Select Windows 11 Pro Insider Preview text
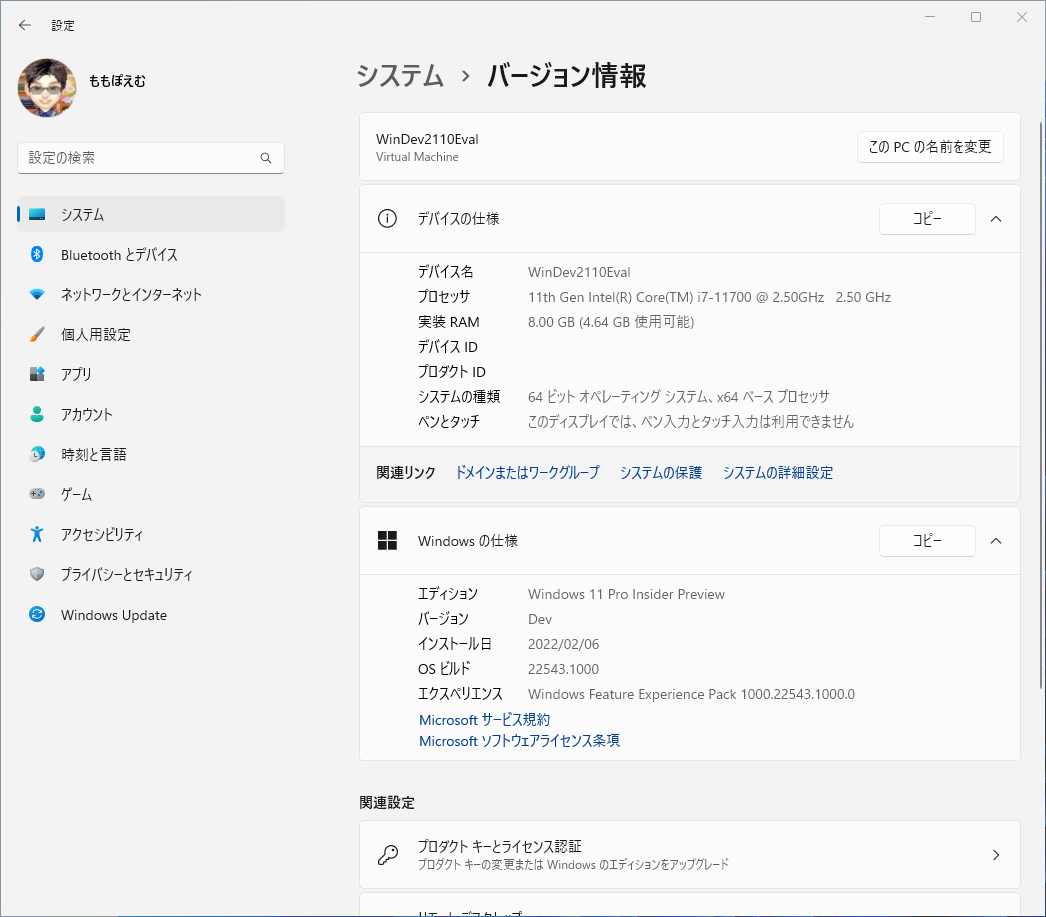Image resolution: width=1046 pixels, height=917 pixels. point(626,594)
